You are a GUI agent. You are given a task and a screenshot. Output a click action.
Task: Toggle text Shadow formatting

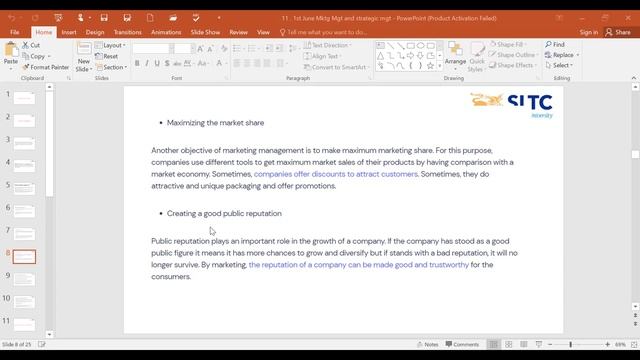(167, 63)
